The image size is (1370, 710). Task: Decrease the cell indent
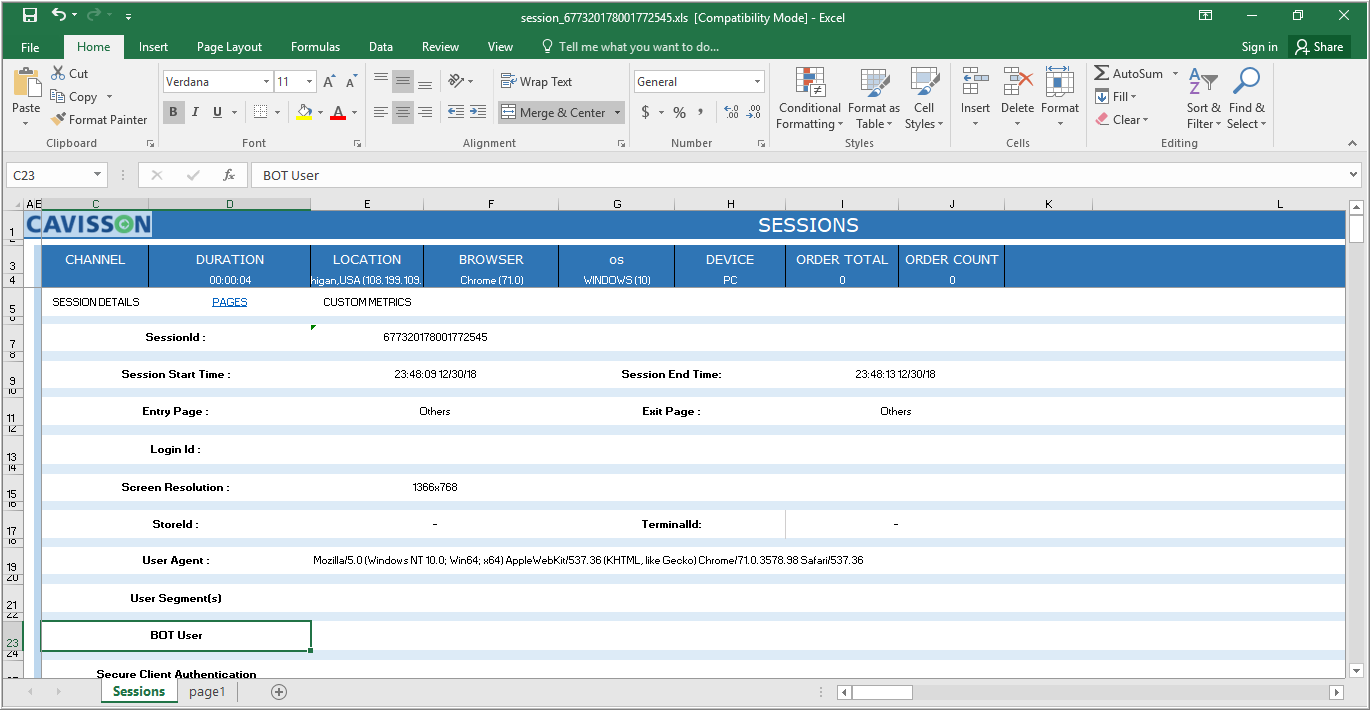(456, 113)
